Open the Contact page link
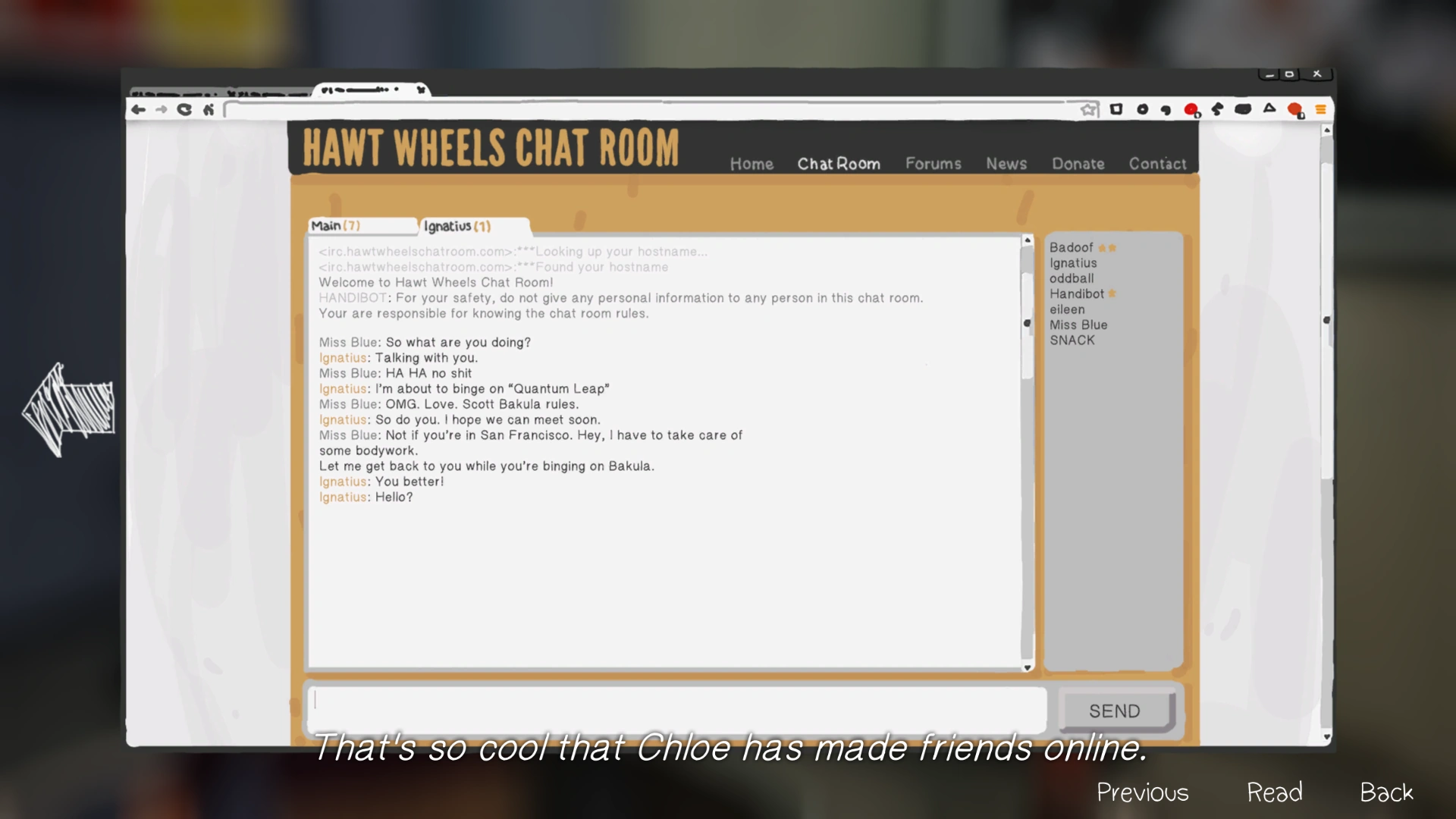Screen dimensions: 1456x819 [1157, 164]
